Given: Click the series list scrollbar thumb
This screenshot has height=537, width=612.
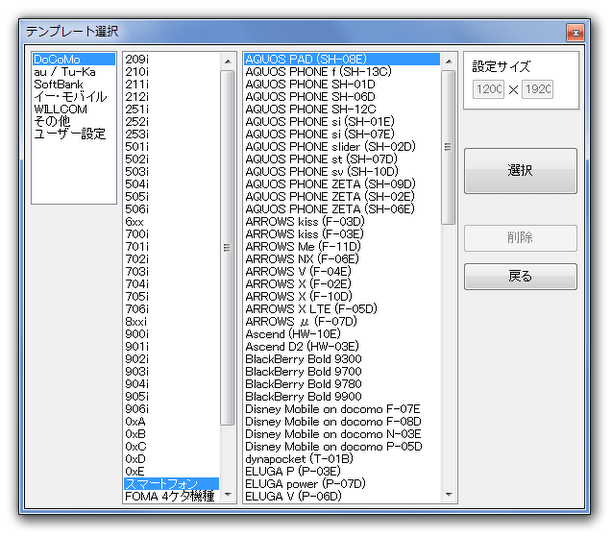Looking at the screenshot, I should pyautogui.click(x=227, y=247).
